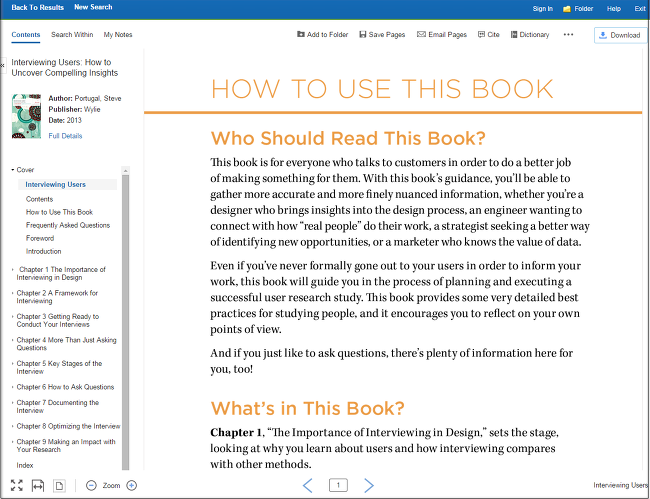Click Sign In link
This screenshot has height=499, width=650.
click(543, 9)
